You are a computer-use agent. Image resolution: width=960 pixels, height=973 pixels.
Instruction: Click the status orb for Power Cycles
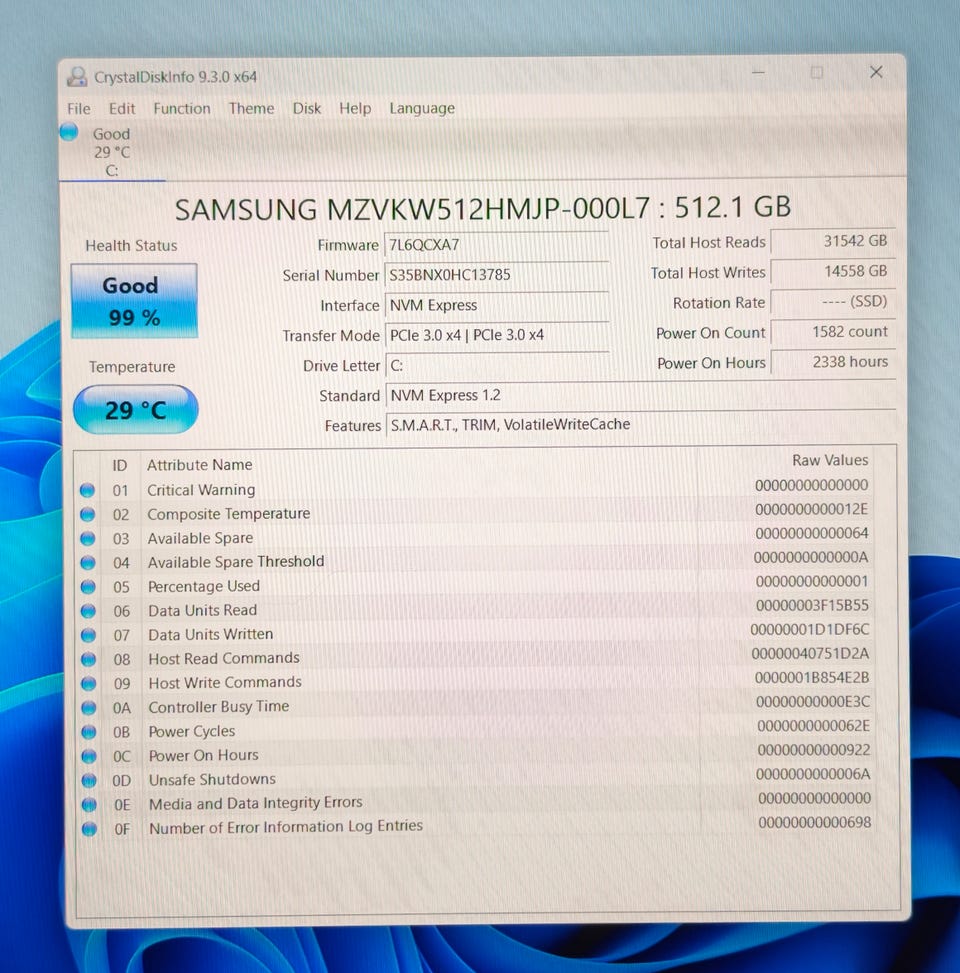point(89,732)
